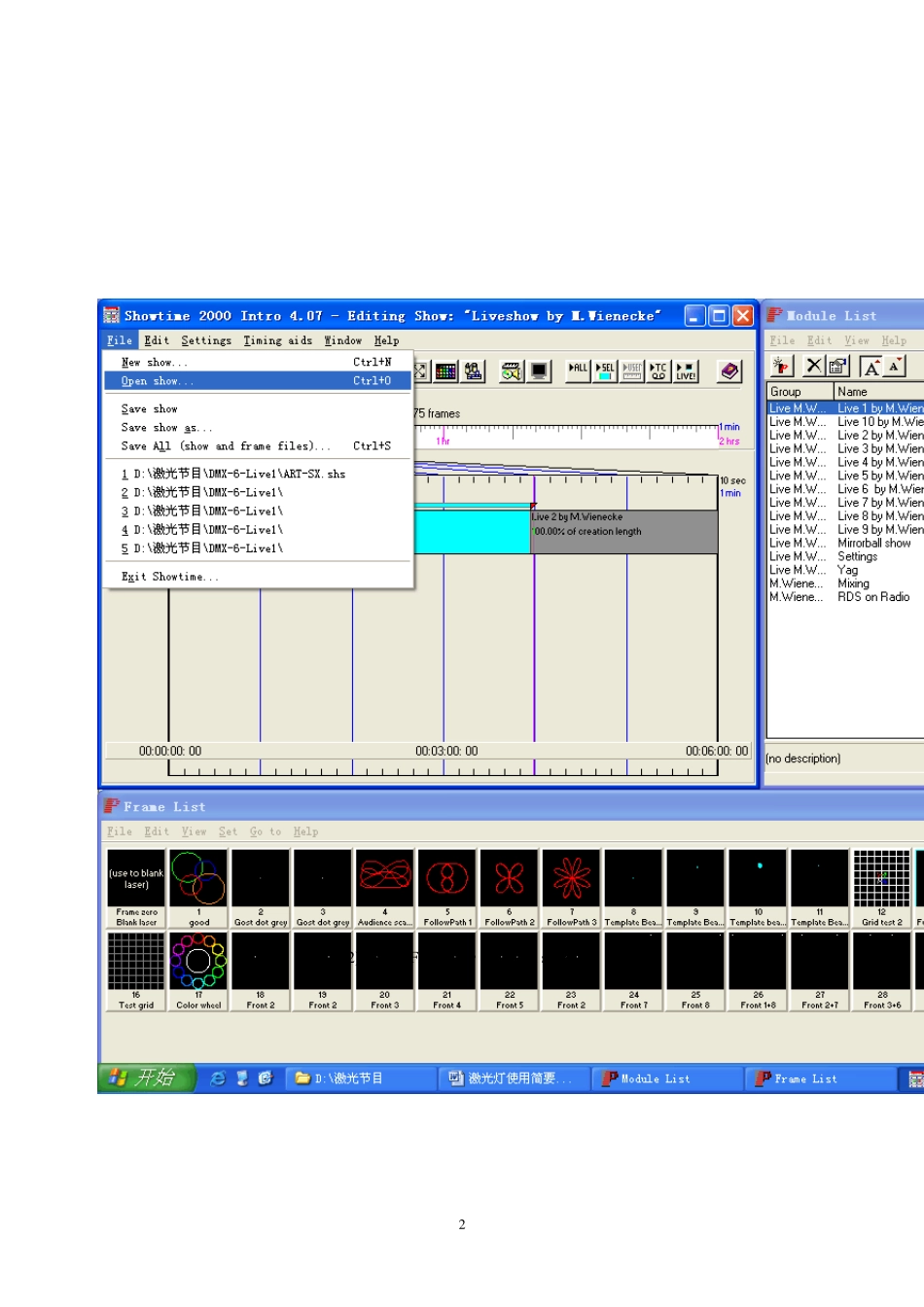Click the clapperboard preview icon in Showtime toolbar
The width and height of the screenshot is (924, 1307).
point(512,371)
